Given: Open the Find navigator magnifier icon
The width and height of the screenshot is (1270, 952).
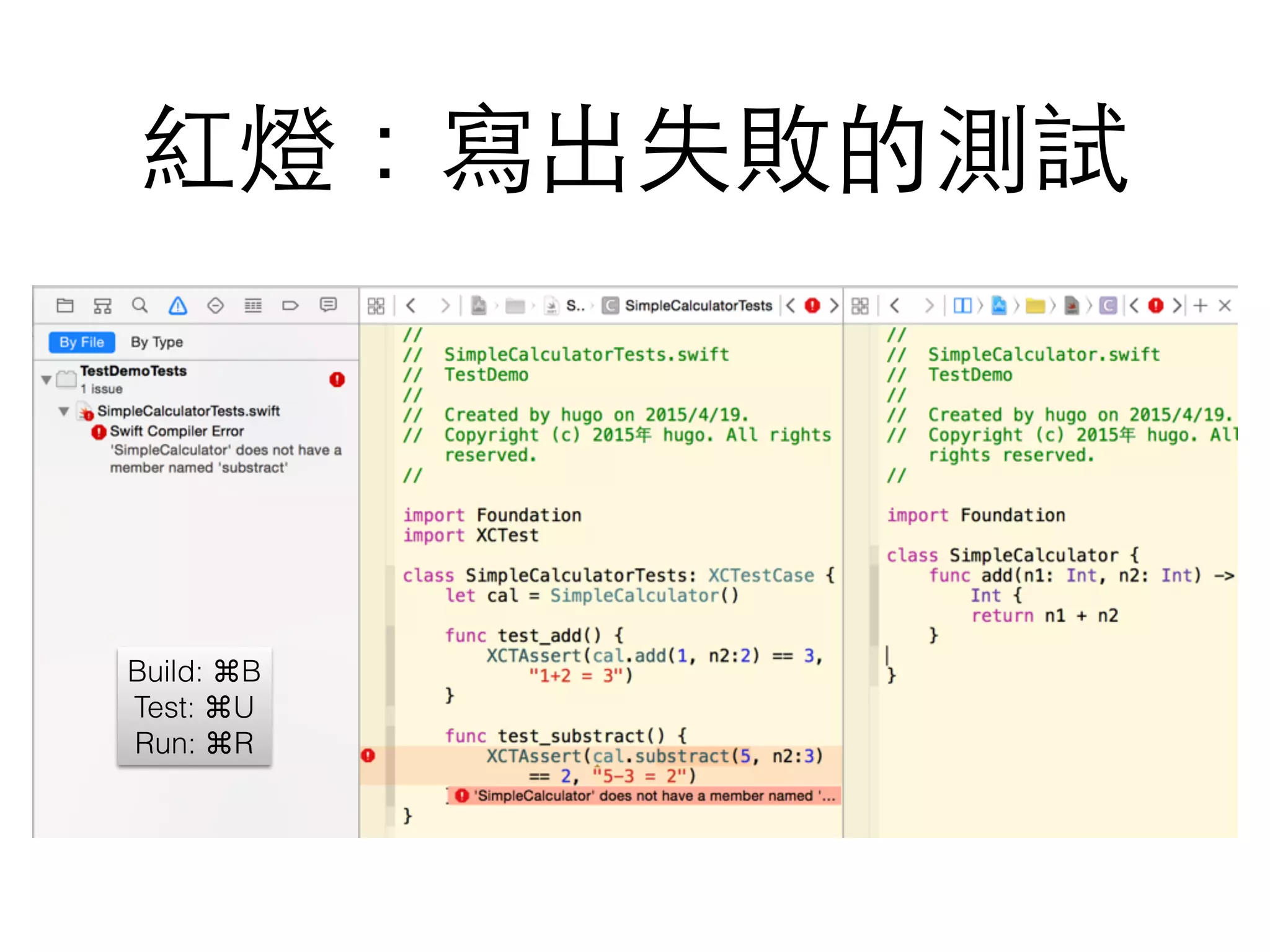Looking at the screenshot, I should (140, 305).
